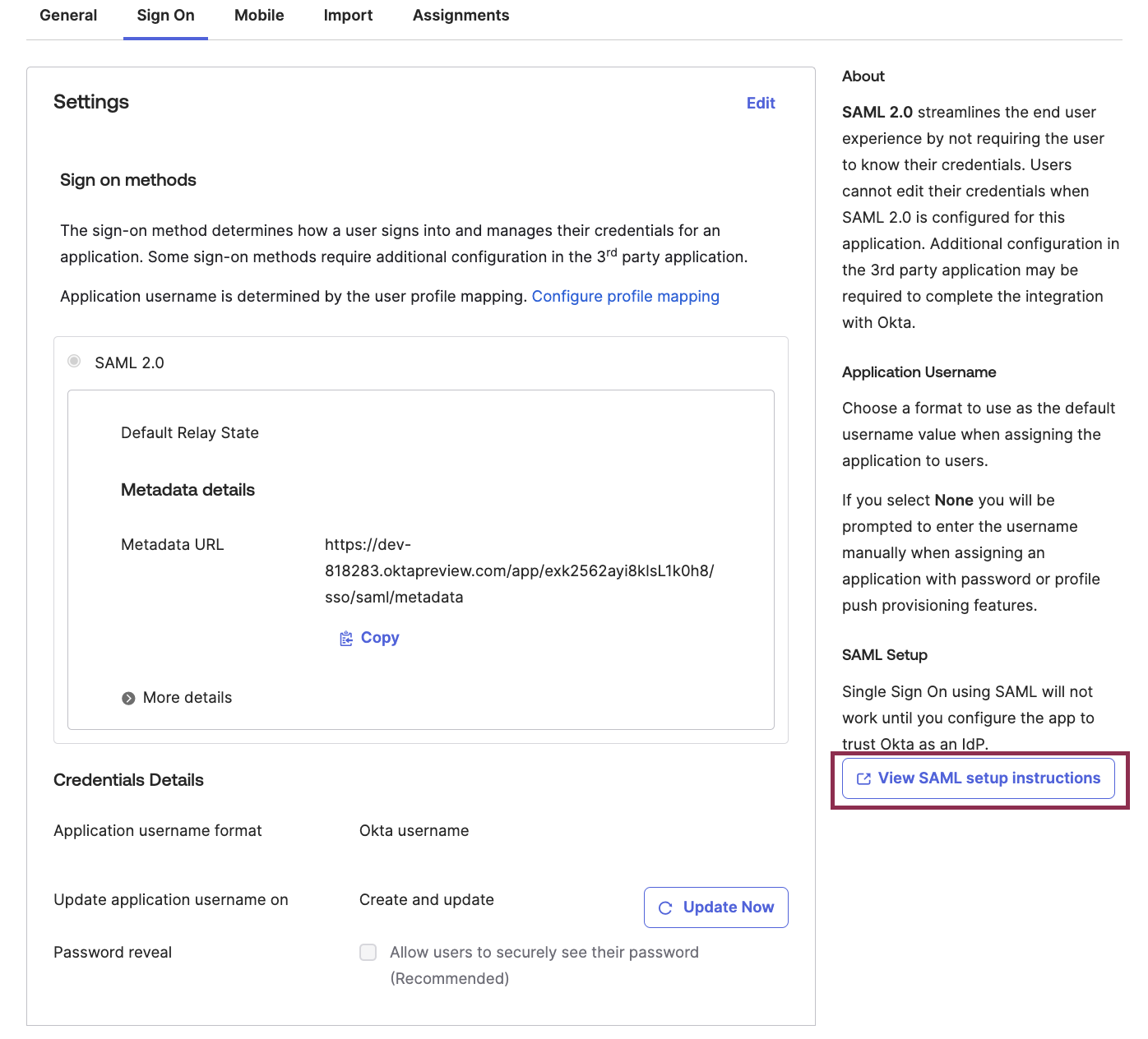Click Edit to modify Settings

pyautogui.click(x=760, y=103)
